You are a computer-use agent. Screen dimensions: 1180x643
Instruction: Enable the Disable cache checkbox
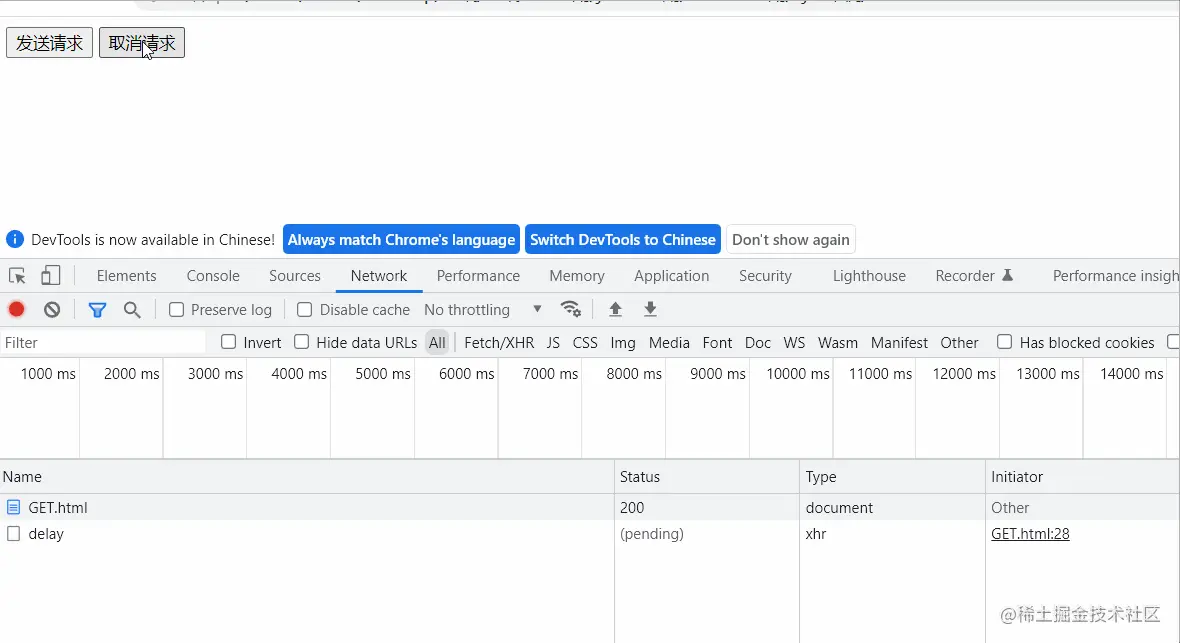click(305, 309)
